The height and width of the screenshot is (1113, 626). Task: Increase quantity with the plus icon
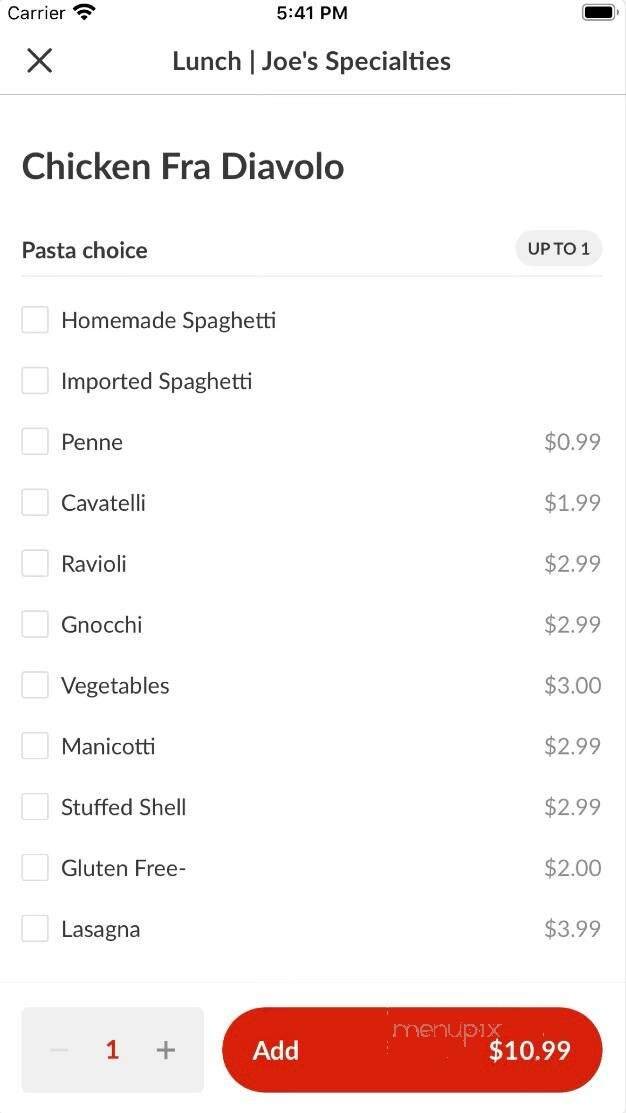(x=165, y=1050)
